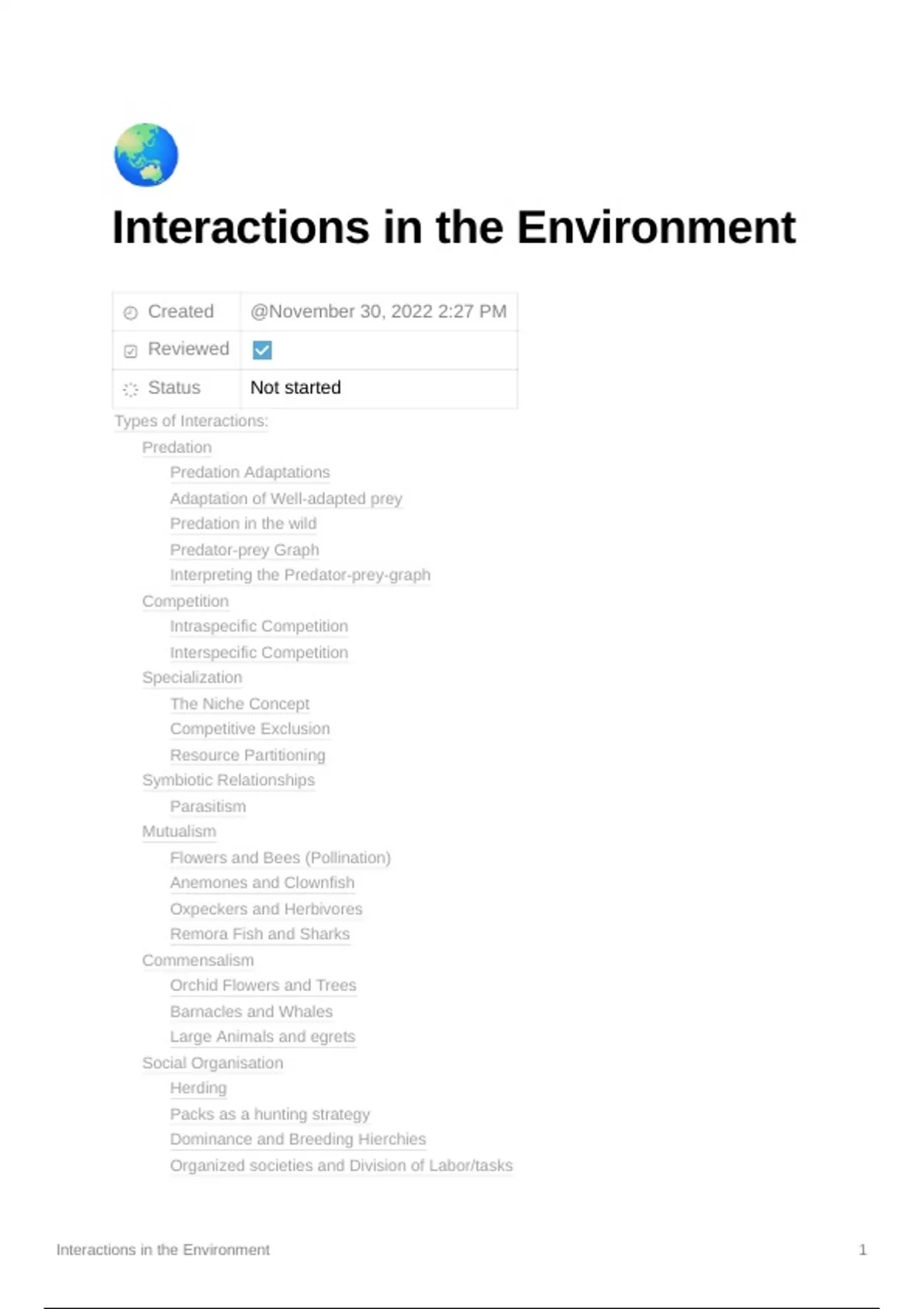Click the globe emoji page icon
Viewport: 924px width, 1309px height.
(x=146, y=155)
